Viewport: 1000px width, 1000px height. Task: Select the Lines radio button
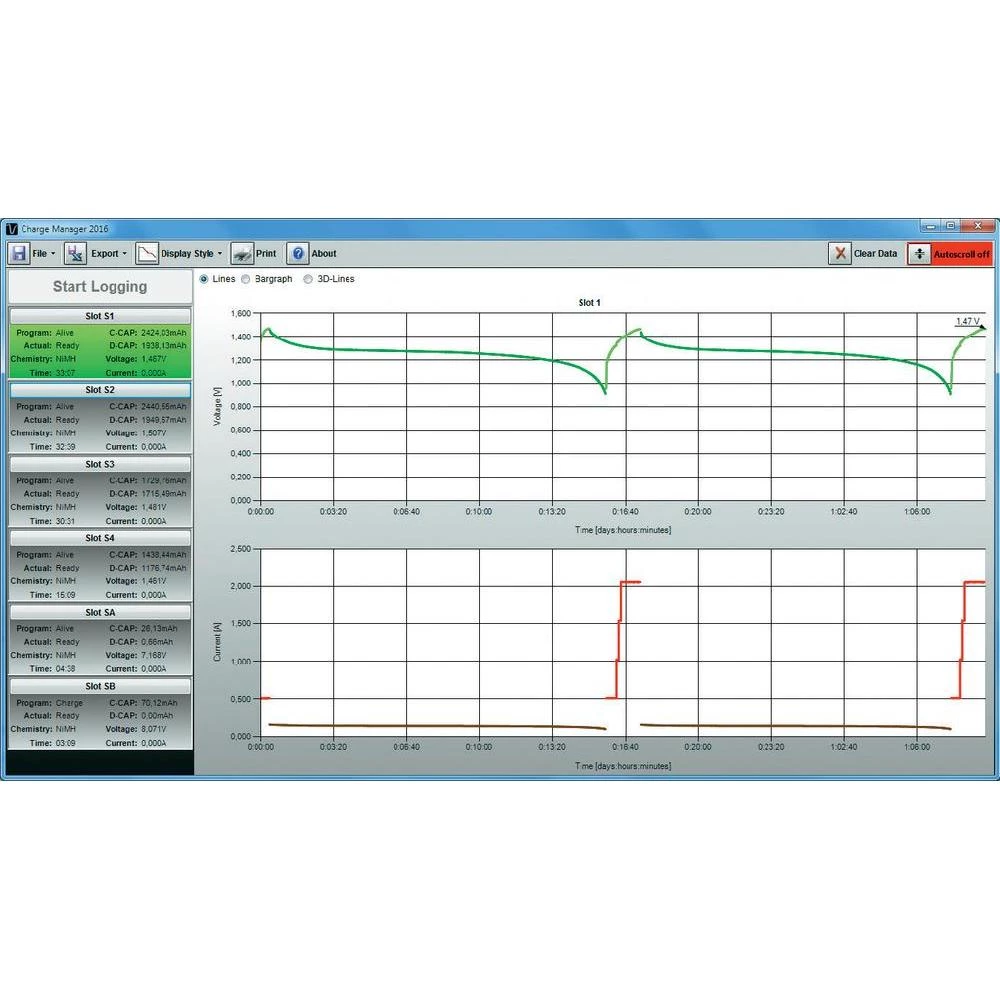[205, 279]
